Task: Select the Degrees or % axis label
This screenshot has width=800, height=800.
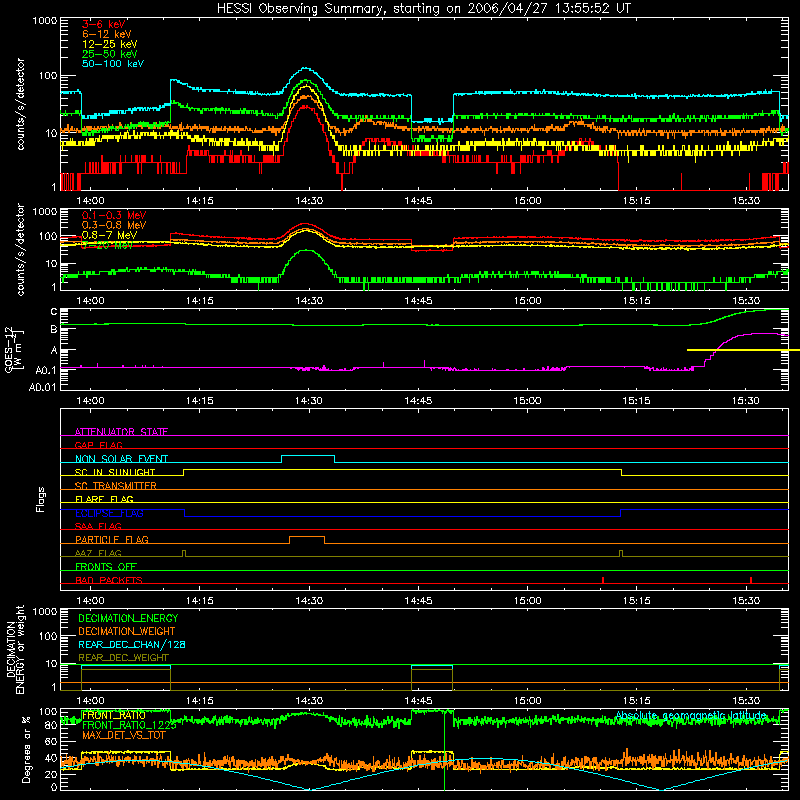Action: pyautogui.click(x=26, y=749)
